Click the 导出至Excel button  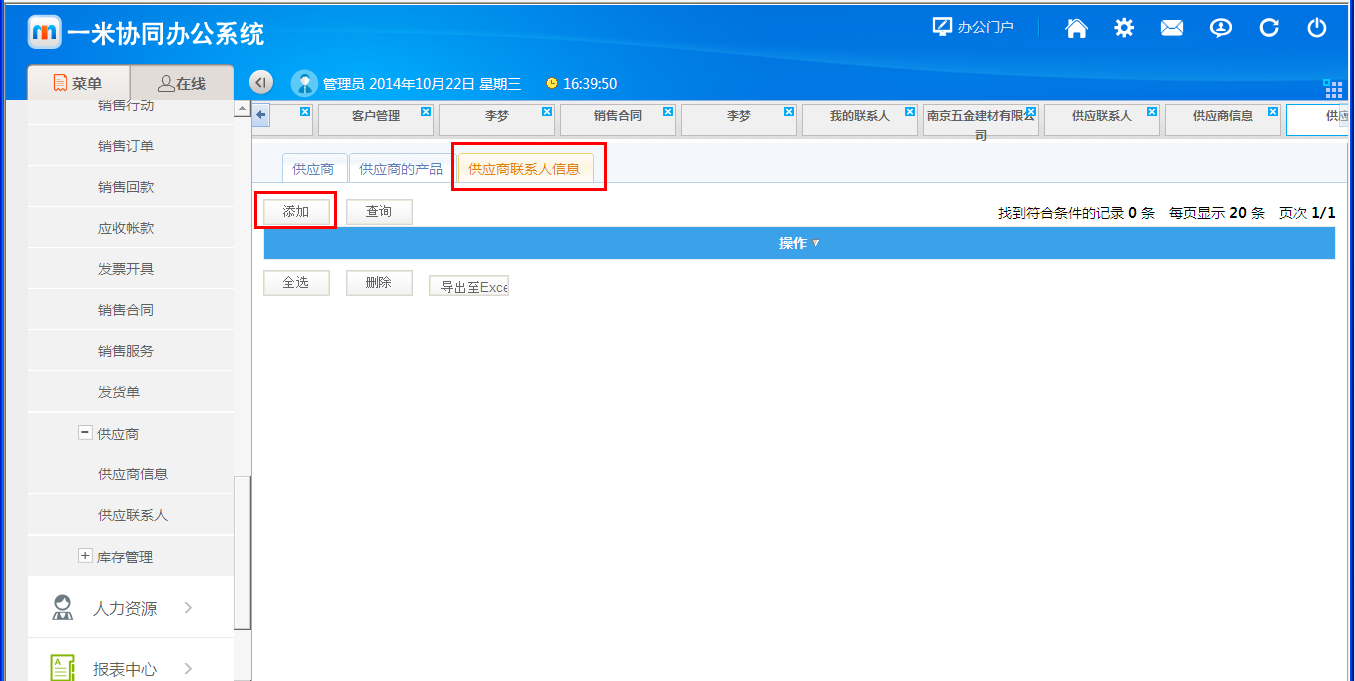click(469, 286)
